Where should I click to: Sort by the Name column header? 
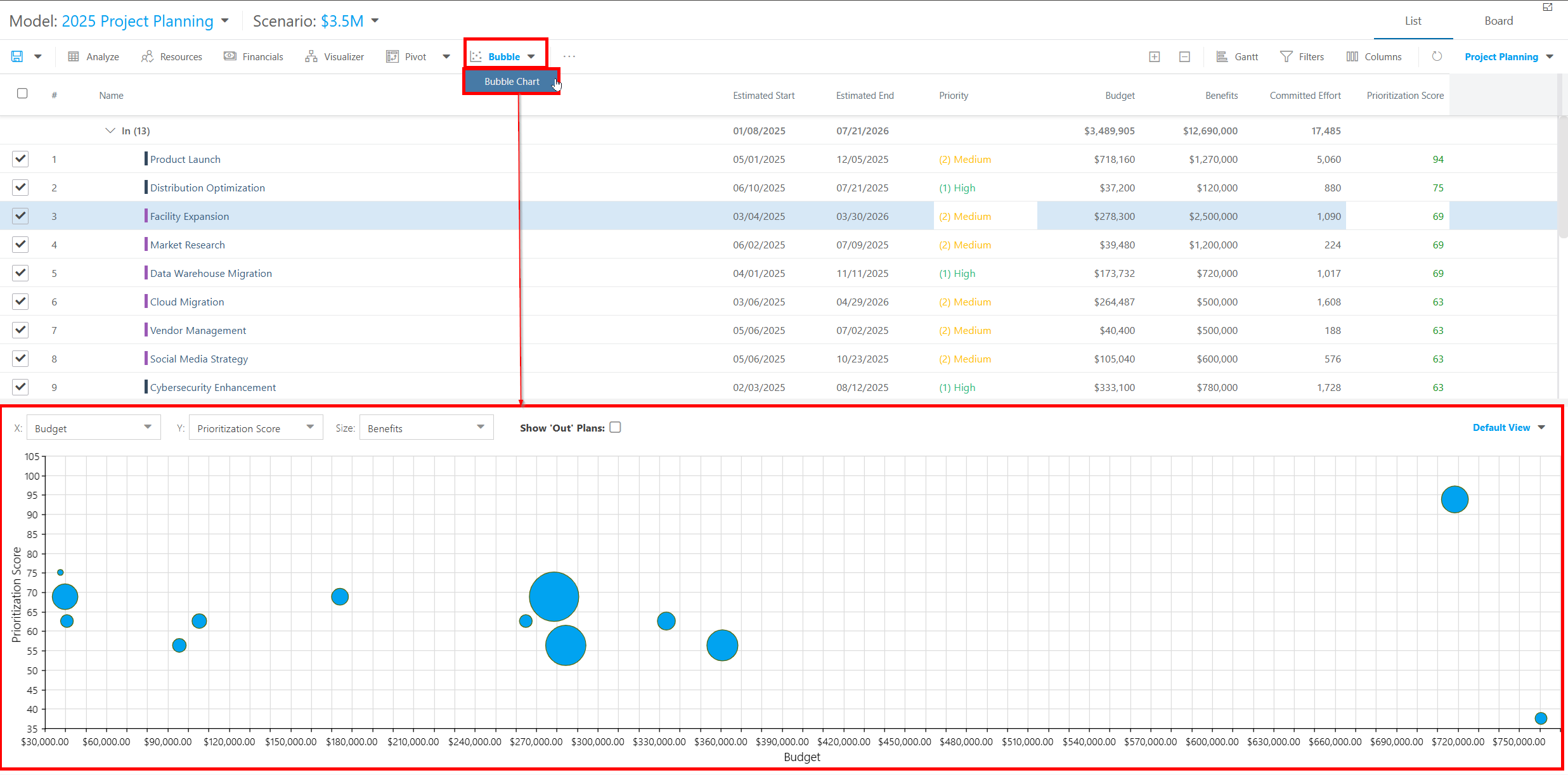click(111, 96)
